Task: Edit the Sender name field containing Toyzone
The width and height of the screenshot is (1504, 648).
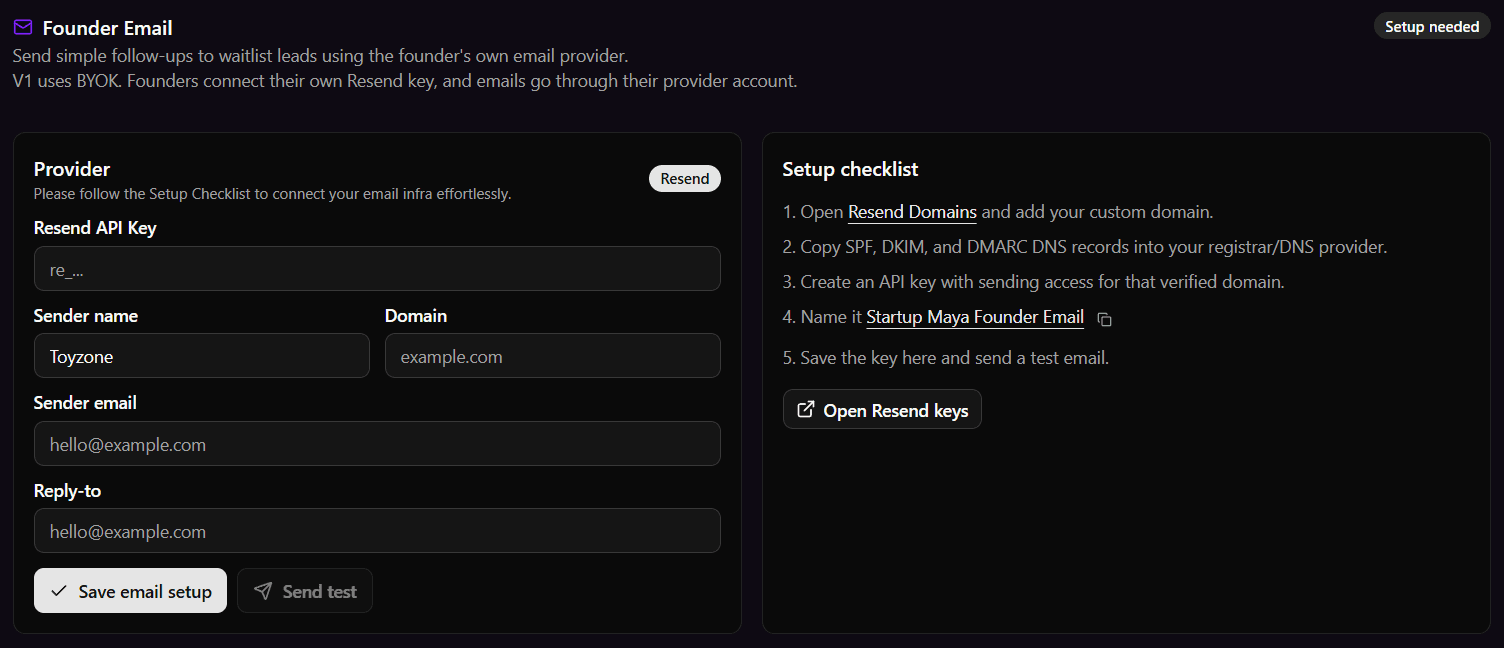Action: coord(202,356)
